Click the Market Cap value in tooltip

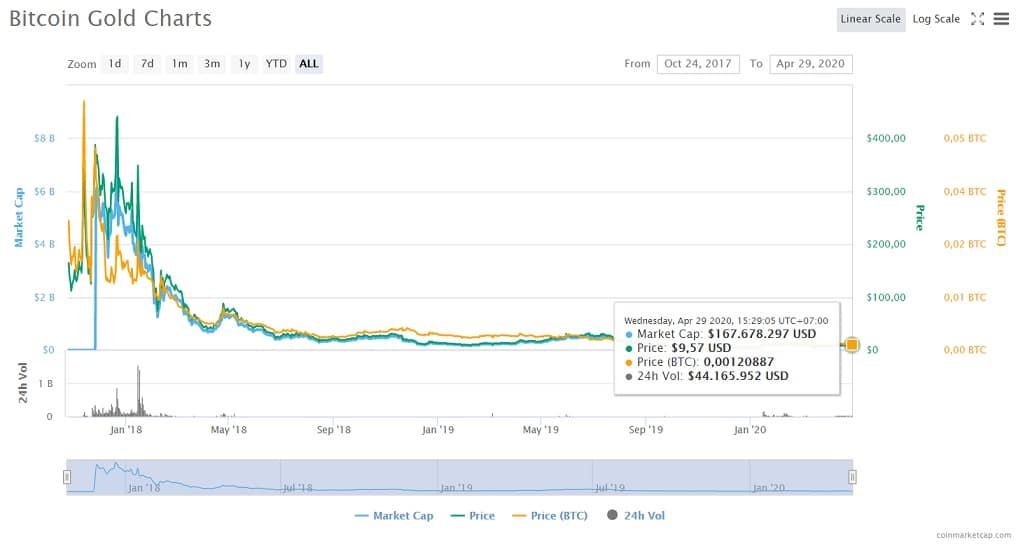(x=761, y=334)
